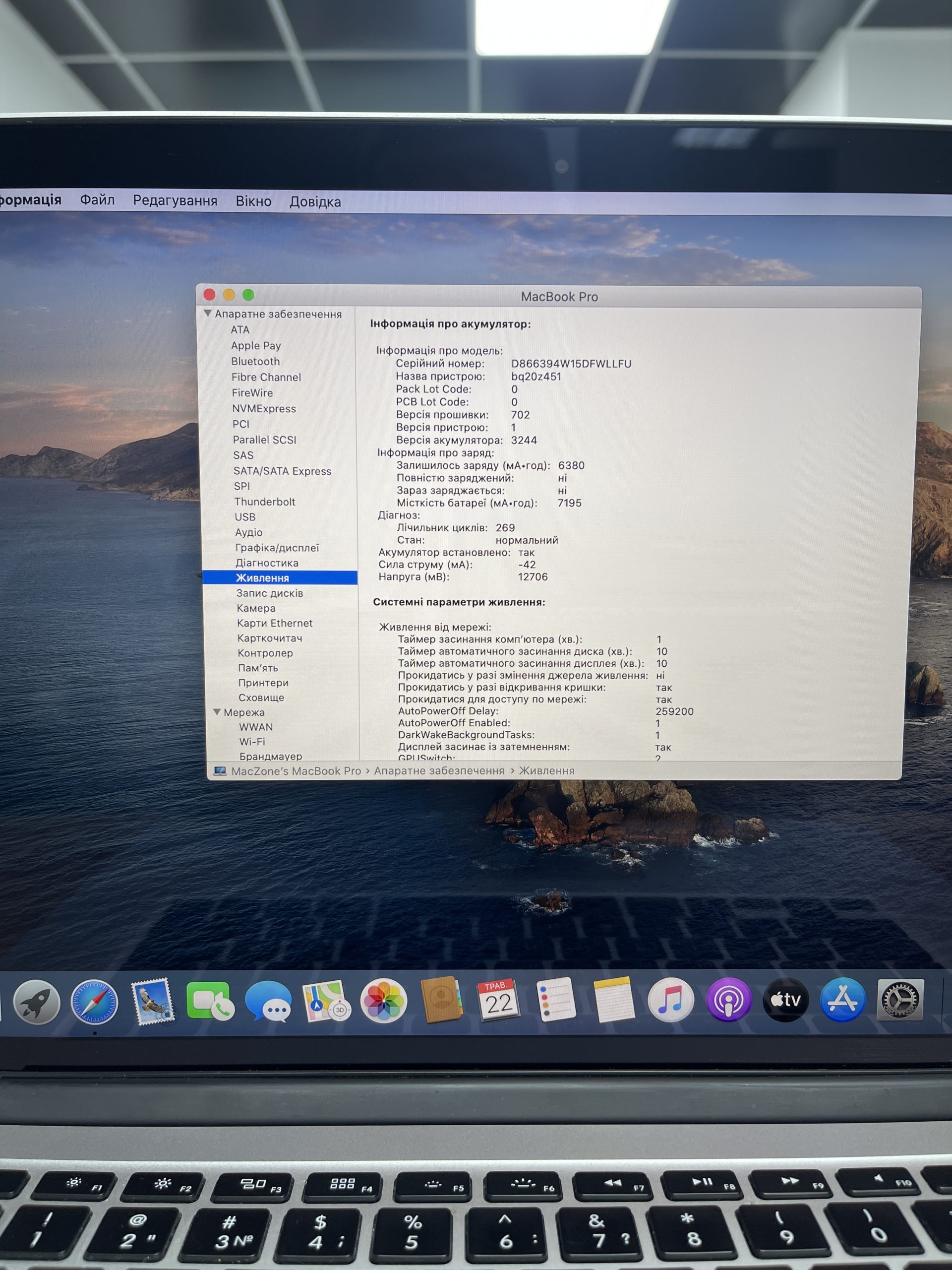
Task: Select Принтери in the sidebar
Action: coord(263,683)
